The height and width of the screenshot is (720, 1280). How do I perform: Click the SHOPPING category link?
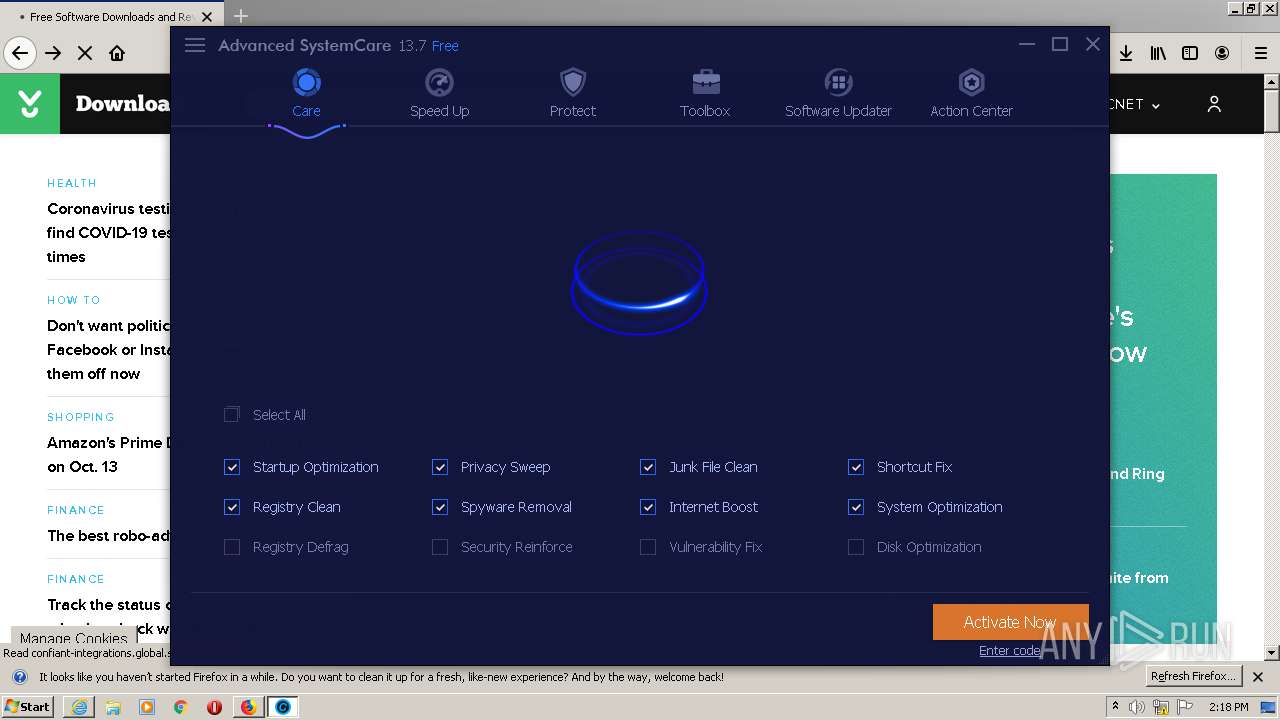point(81,417)
